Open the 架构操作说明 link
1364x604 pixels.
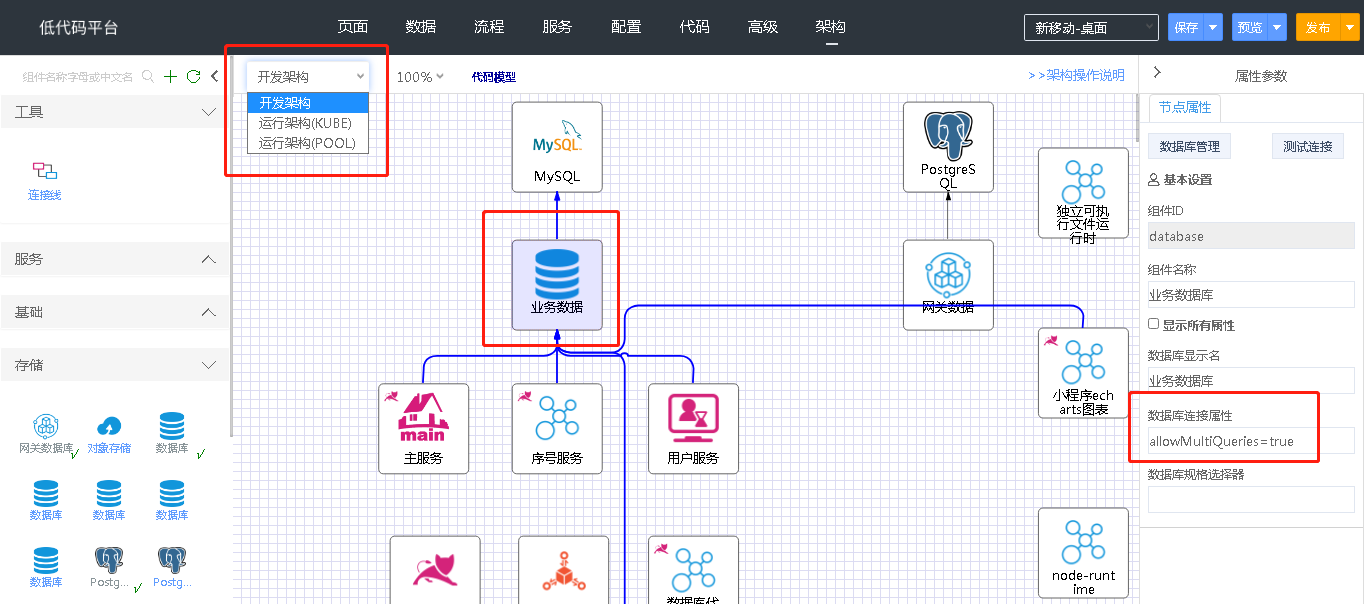(x=1076, y=76)
